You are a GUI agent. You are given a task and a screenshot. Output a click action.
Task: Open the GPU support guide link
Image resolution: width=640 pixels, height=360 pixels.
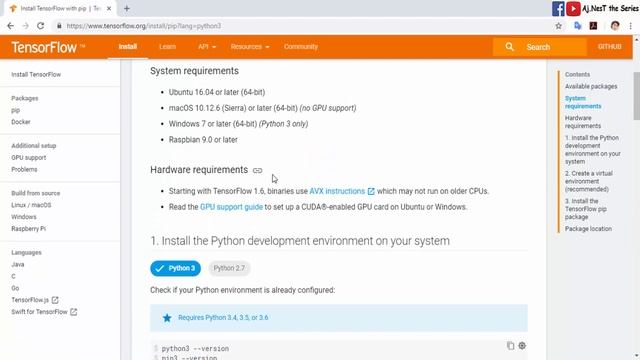tap(231, 207)
